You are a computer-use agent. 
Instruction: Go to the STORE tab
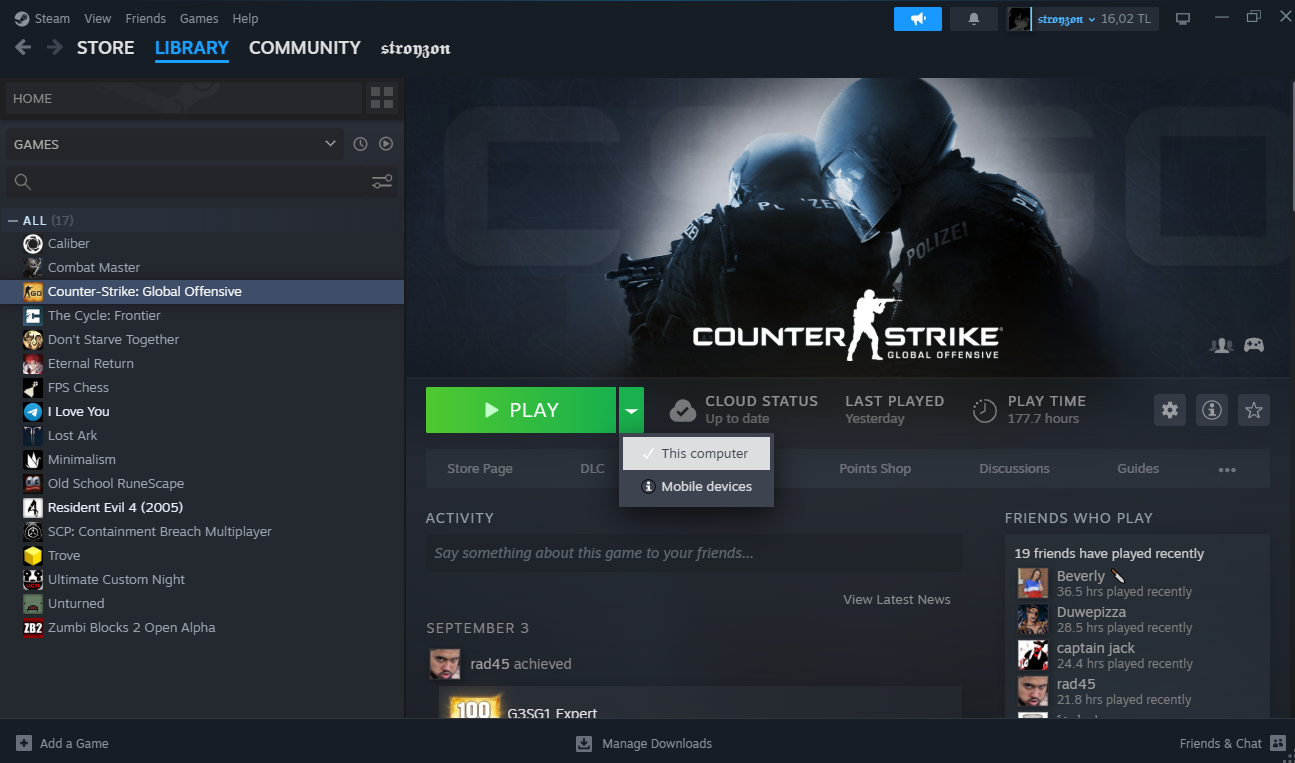[105, 47]
